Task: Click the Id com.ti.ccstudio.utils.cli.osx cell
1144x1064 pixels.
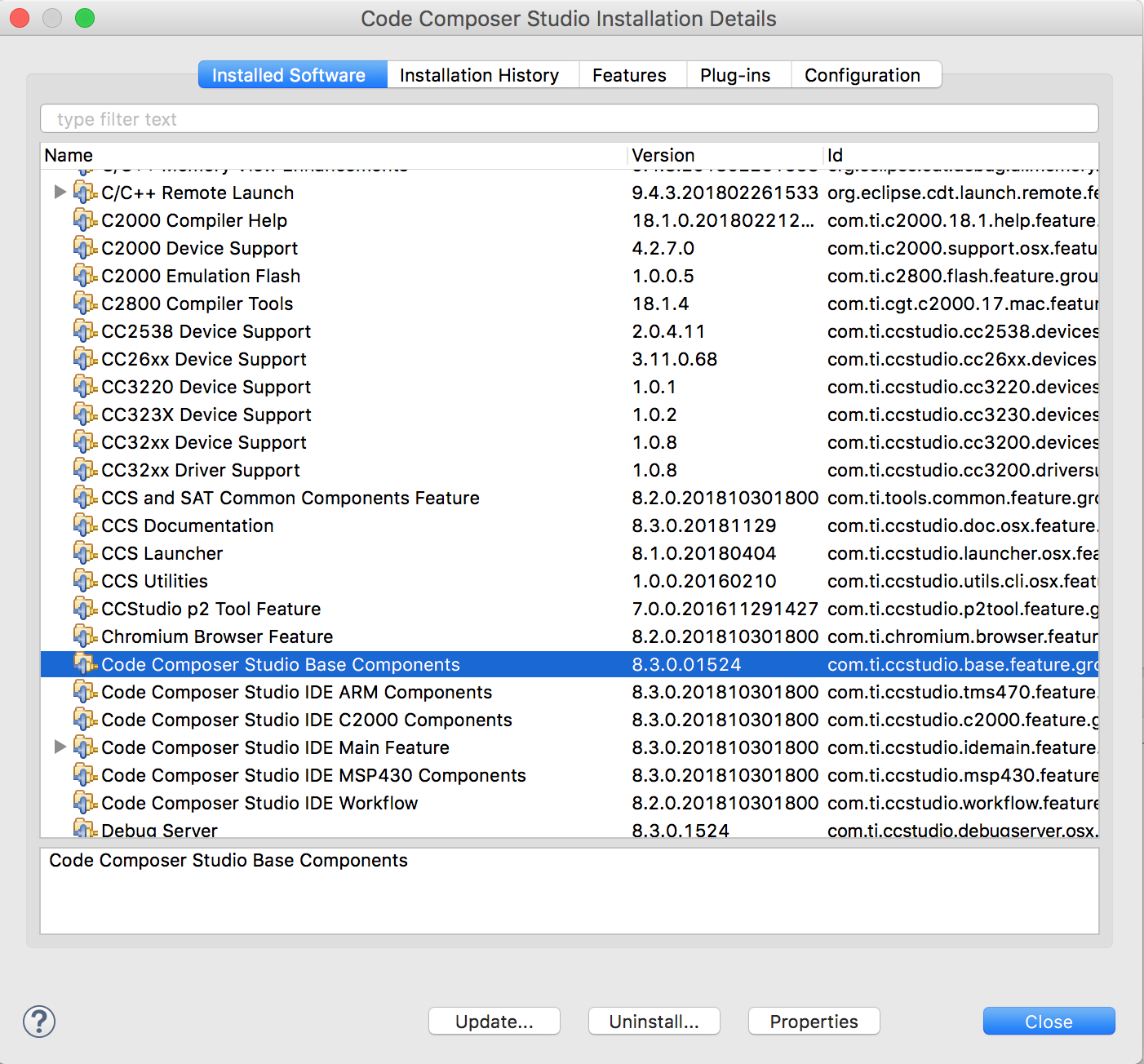Action: click(x=963, y=581)
